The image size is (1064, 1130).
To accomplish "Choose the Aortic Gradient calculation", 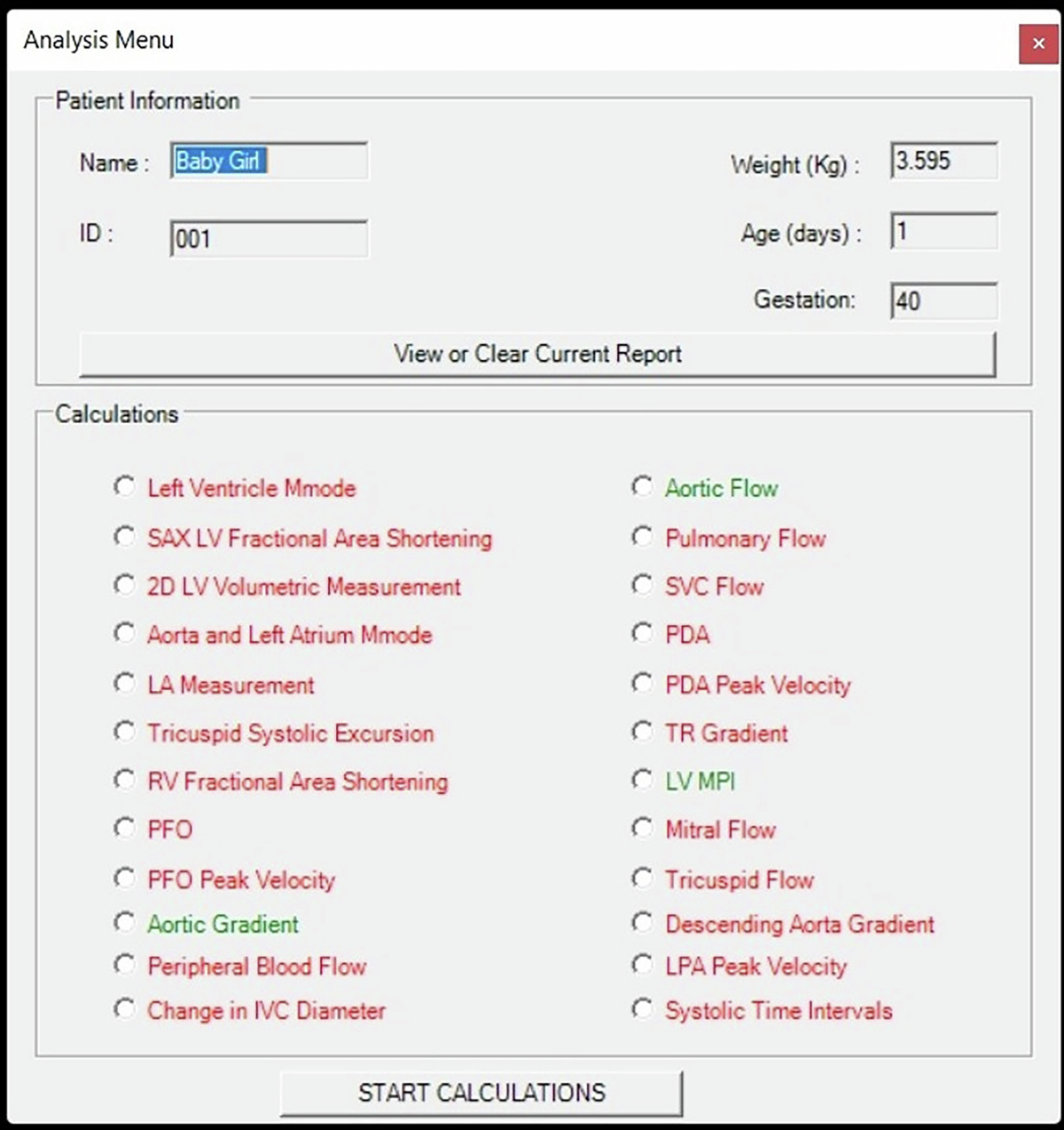I will coord(125,923).
